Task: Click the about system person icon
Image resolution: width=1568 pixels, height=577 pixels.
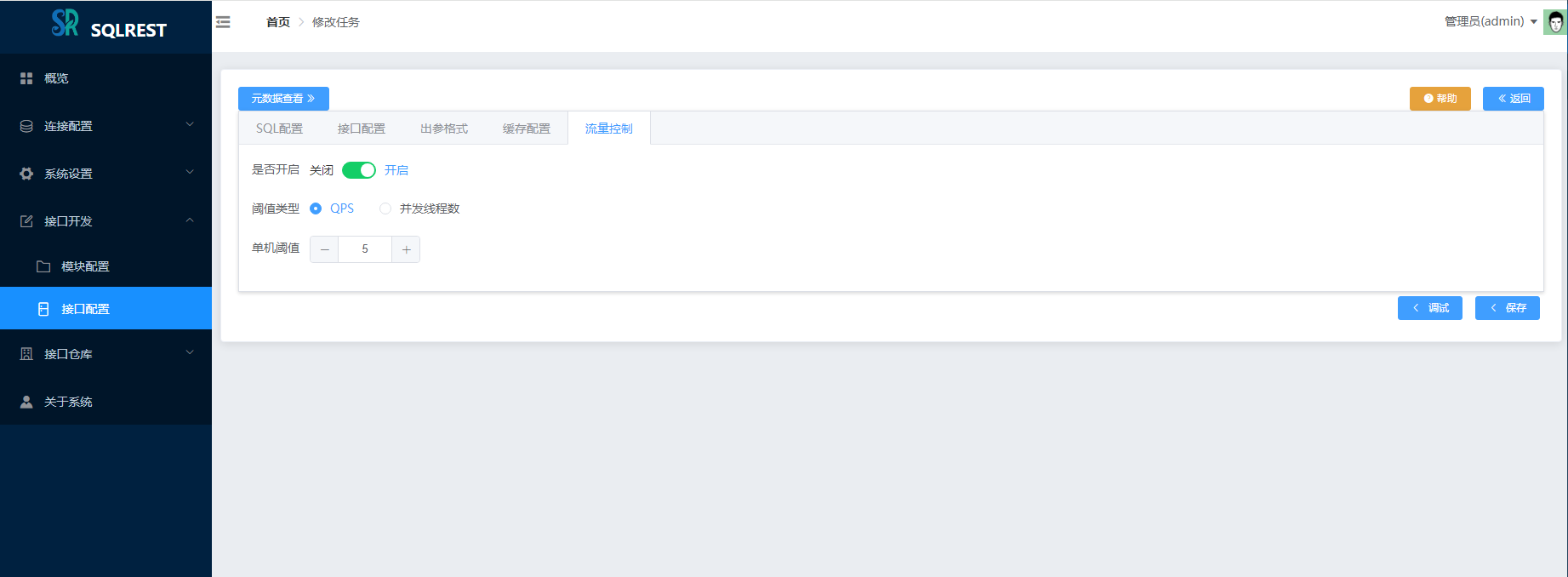Action: pos(26,402)
